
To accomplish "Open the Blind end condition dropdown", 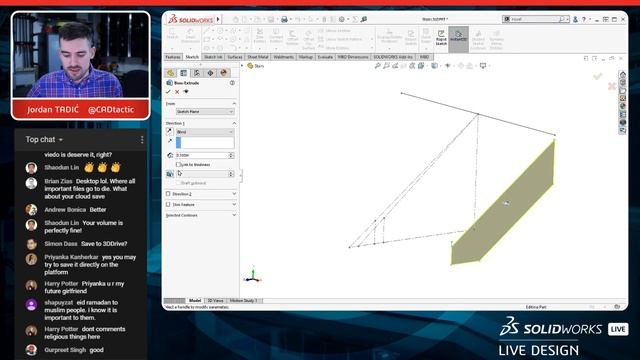I will pyautogui.click(x=205, y=132).
